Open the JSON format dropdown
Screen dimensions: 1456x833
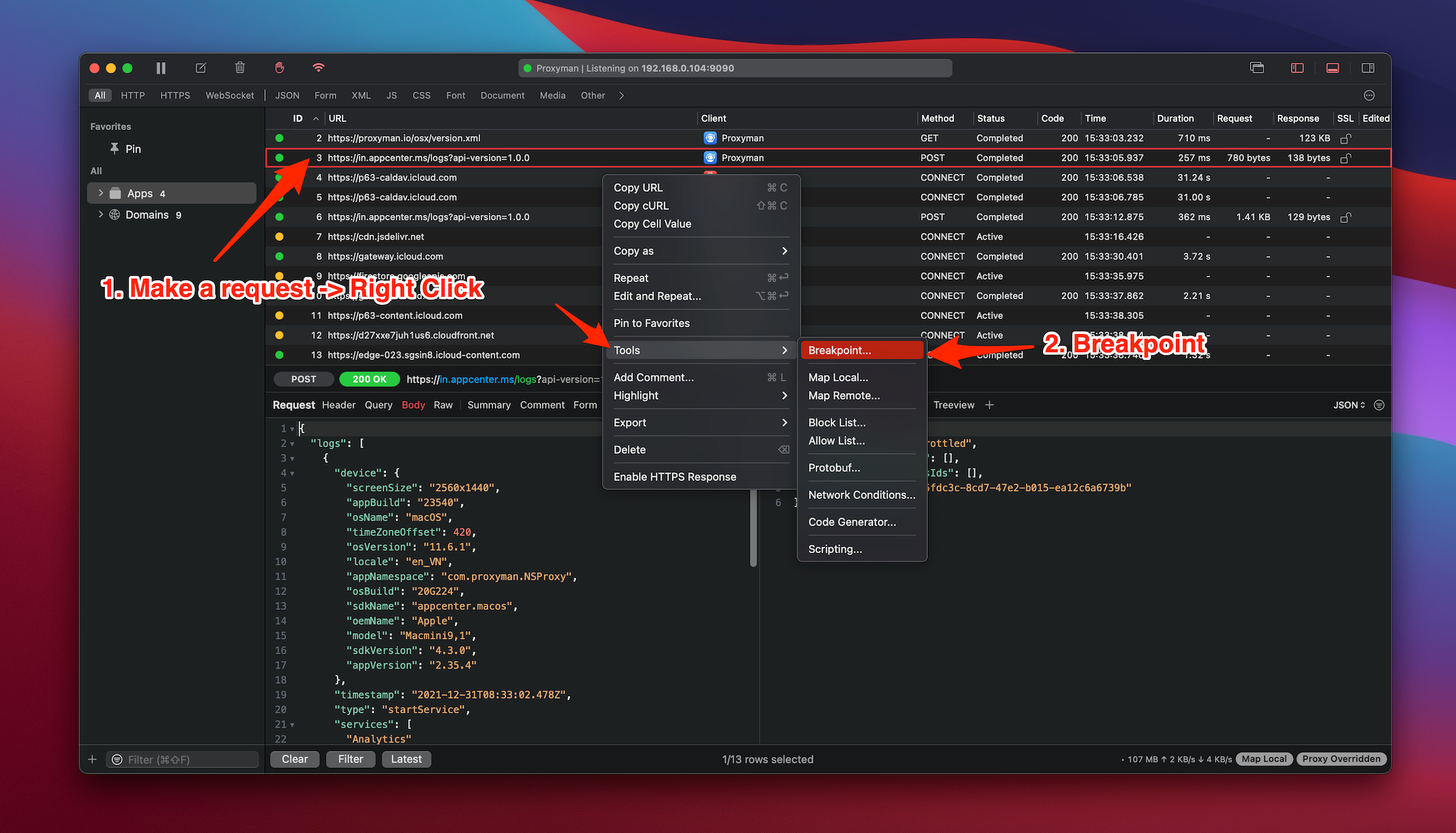click(x=1348, y=405)
